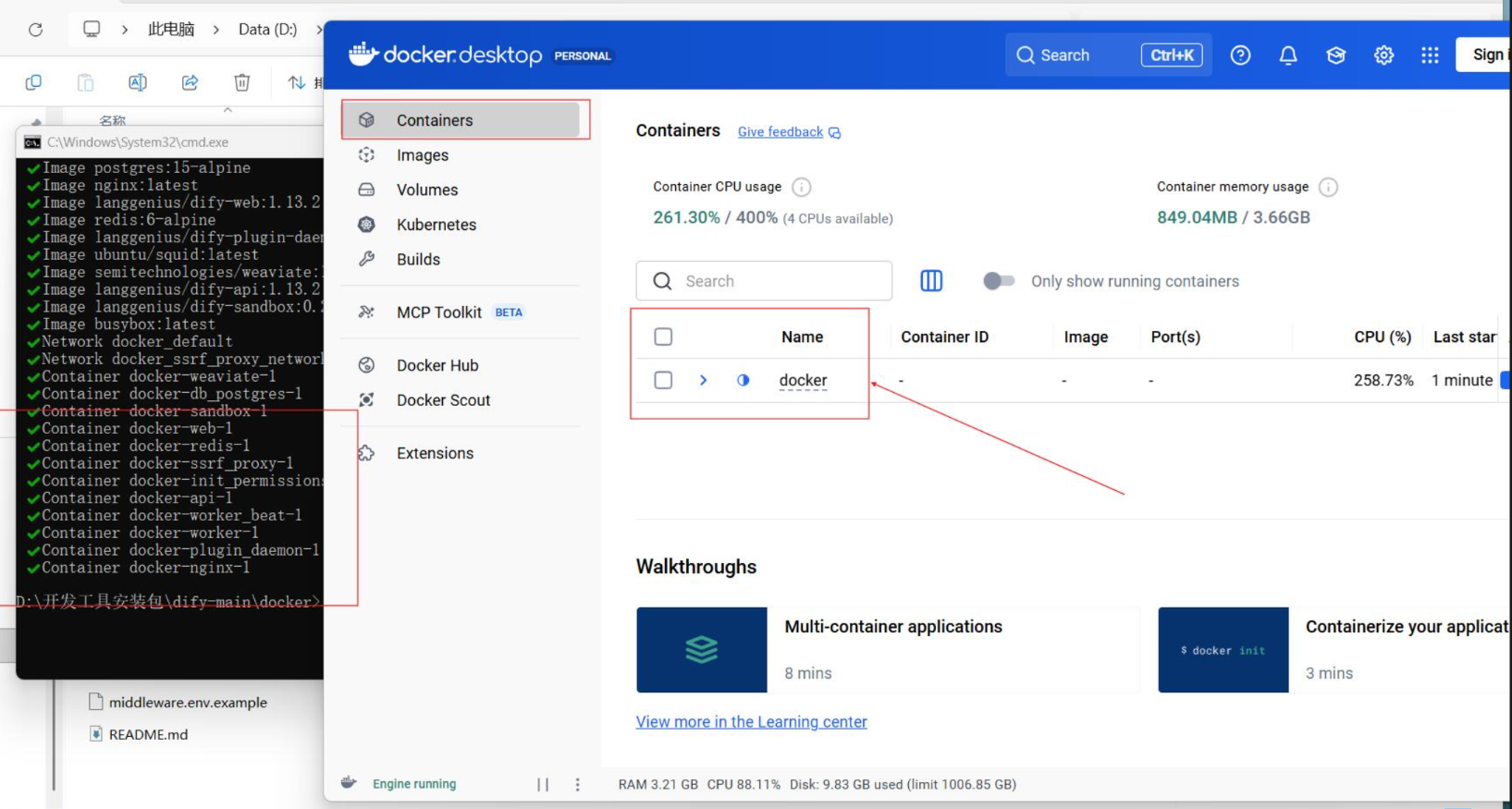The image size is (1512, 809).
Task: Collapse the 名称 column header chevron
Action: coord(227,109)
